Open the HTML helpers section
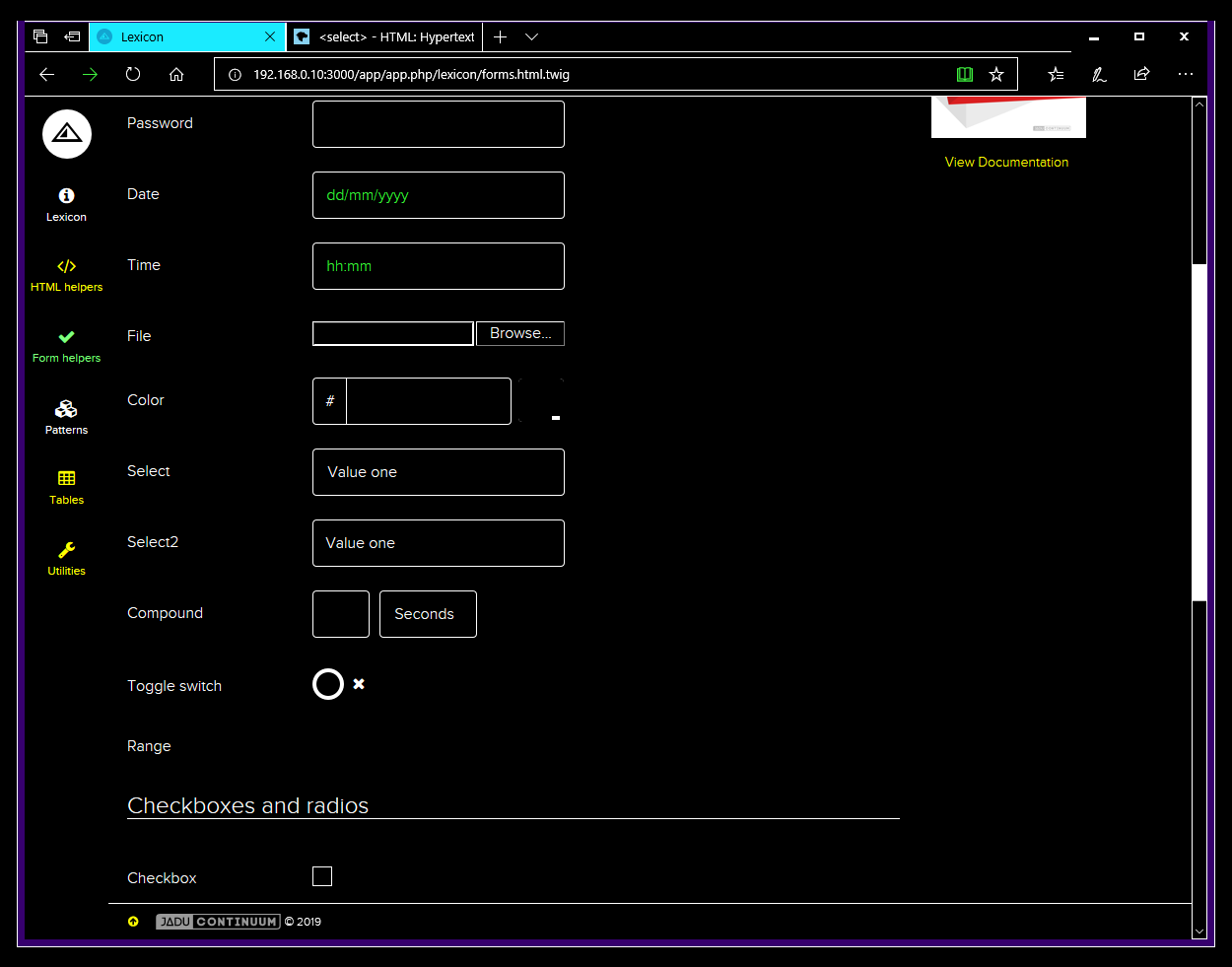 pyautogui.click(x=66, y=276)
